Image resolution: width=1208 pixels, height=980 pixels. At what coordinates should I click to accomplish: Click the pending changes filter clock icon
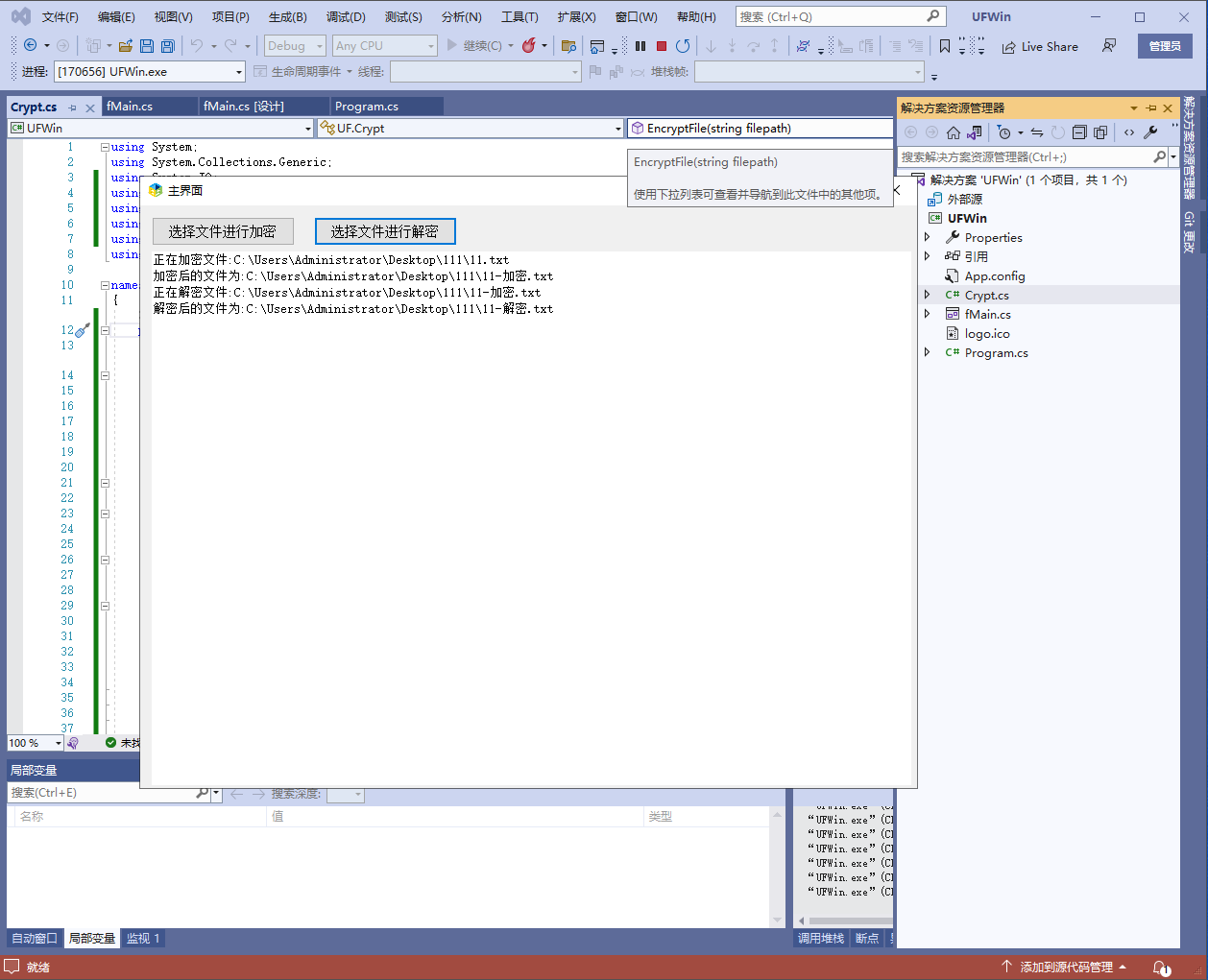pos(1004,132)
